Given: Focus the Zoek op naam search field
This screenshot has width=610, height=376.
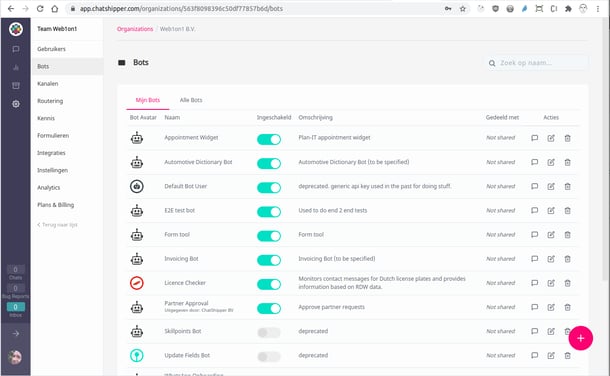Looking at the screenshot, I should click(537, 63).
